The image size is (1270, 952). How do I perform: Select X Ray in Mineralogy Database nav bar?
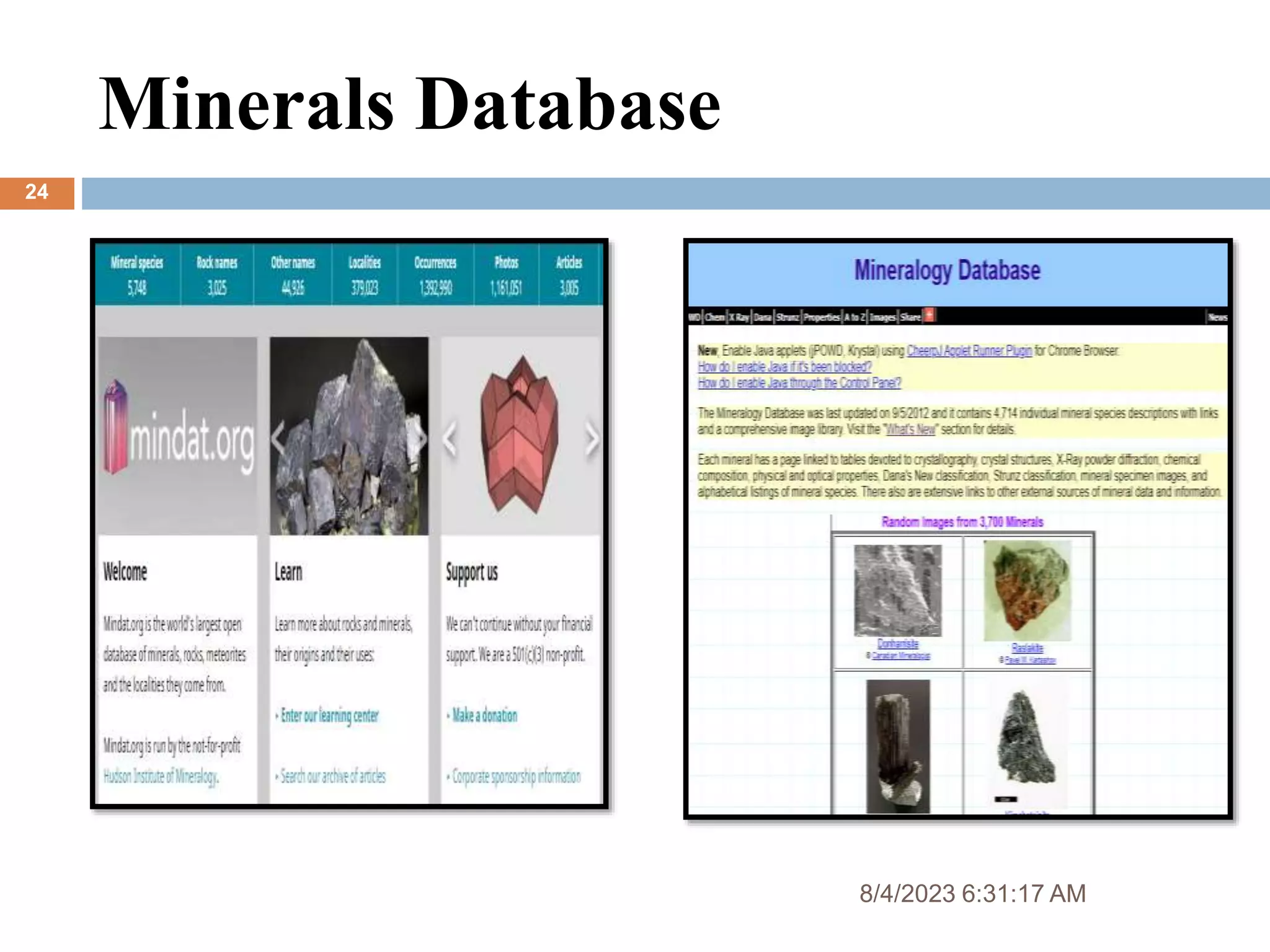739,317
